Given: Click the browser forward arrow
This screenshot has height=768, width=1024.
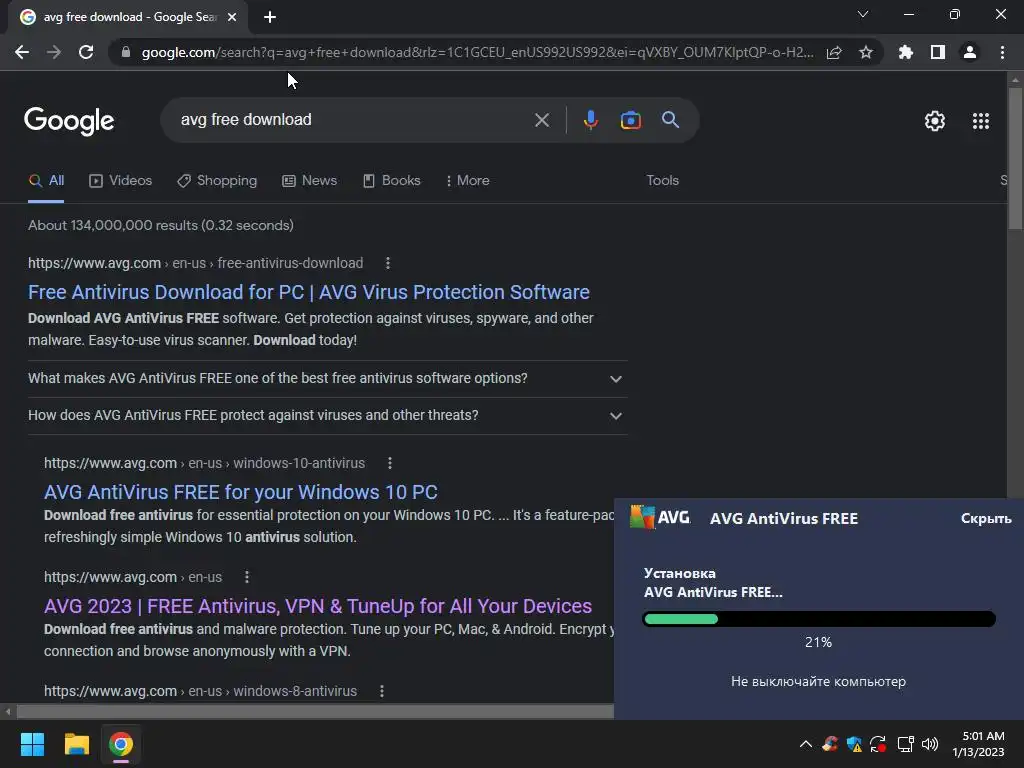Looking at the screenshot, I should pos(54,52).
